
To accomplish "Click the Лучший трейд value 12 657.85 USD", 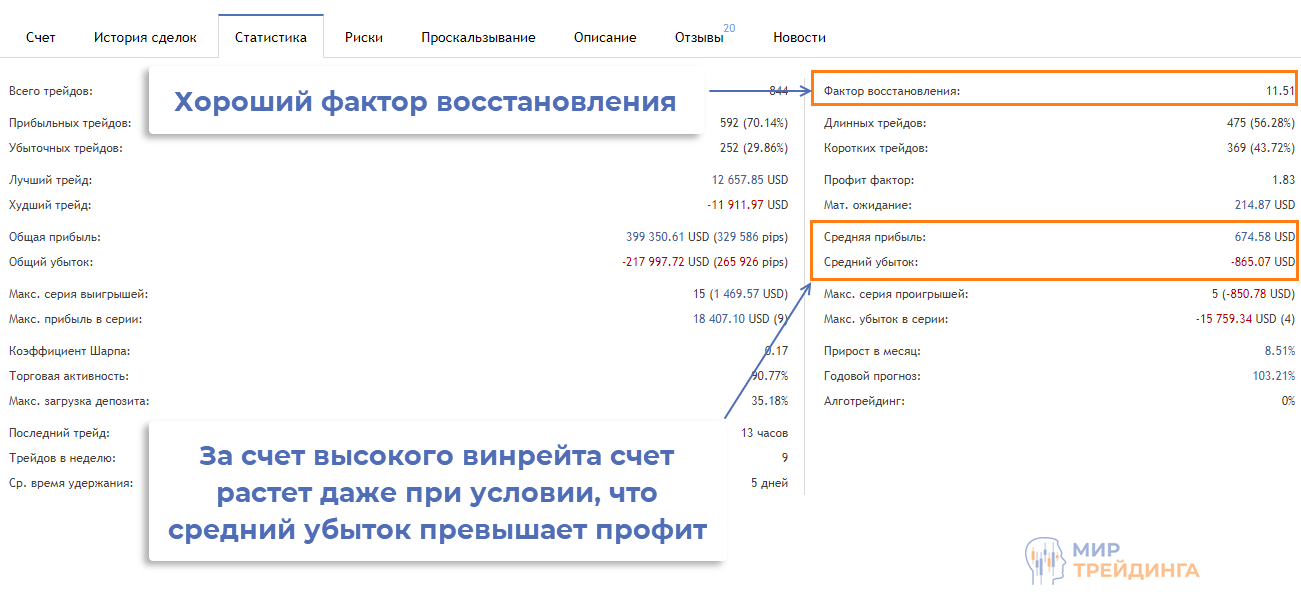I will click(x=749, y=180).
